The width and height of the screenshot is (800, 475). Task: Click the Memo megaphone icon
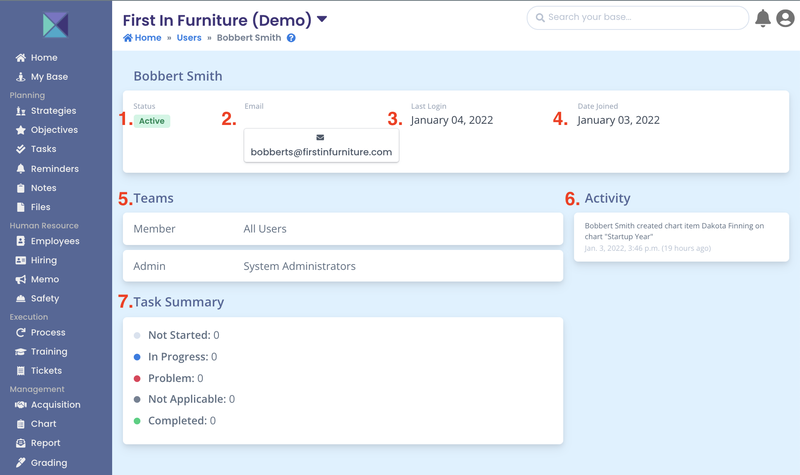point(20,280)
